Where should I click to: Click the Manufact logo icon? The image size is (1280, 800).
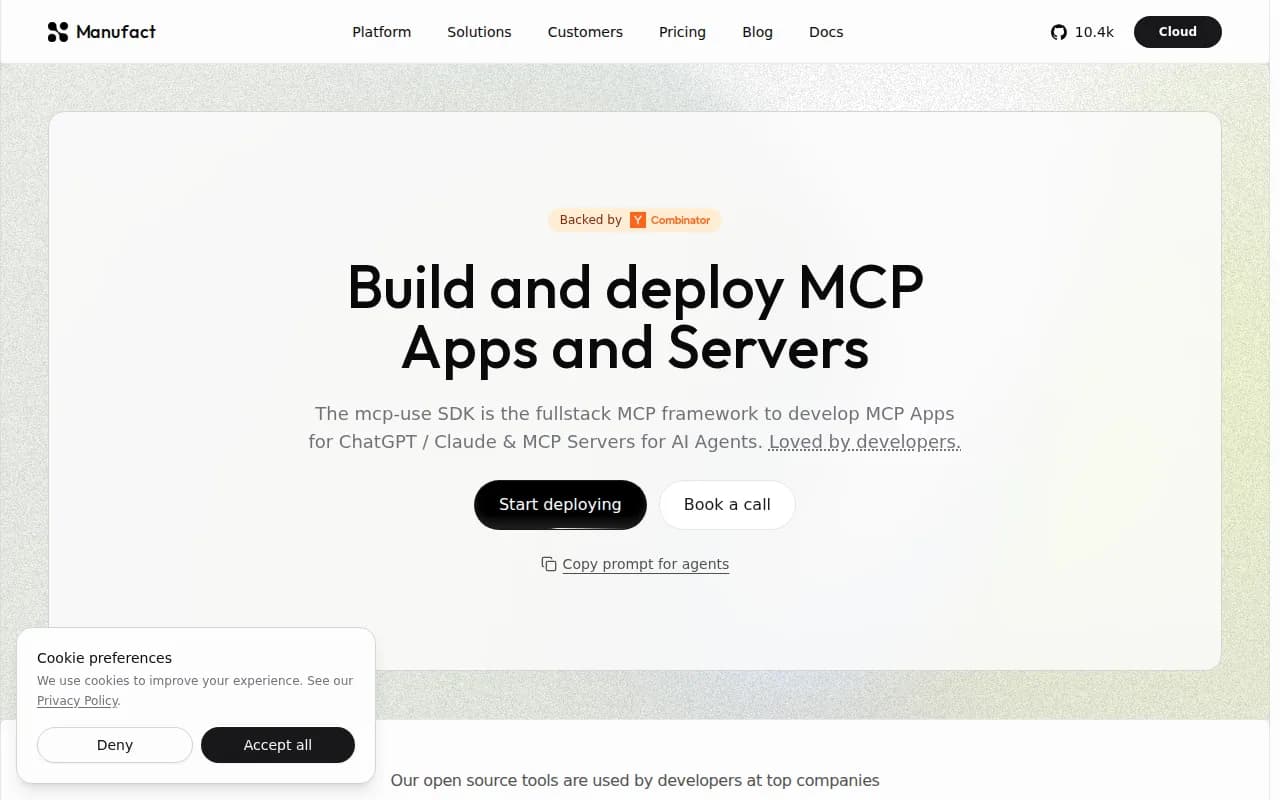(x=58, y=32)
